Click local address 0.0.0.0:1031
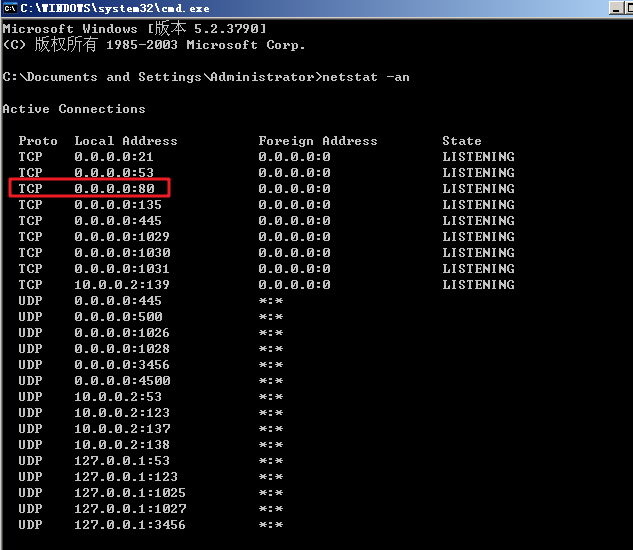Image resolution: width=633 pixels, height=550 pixels. 122,269
